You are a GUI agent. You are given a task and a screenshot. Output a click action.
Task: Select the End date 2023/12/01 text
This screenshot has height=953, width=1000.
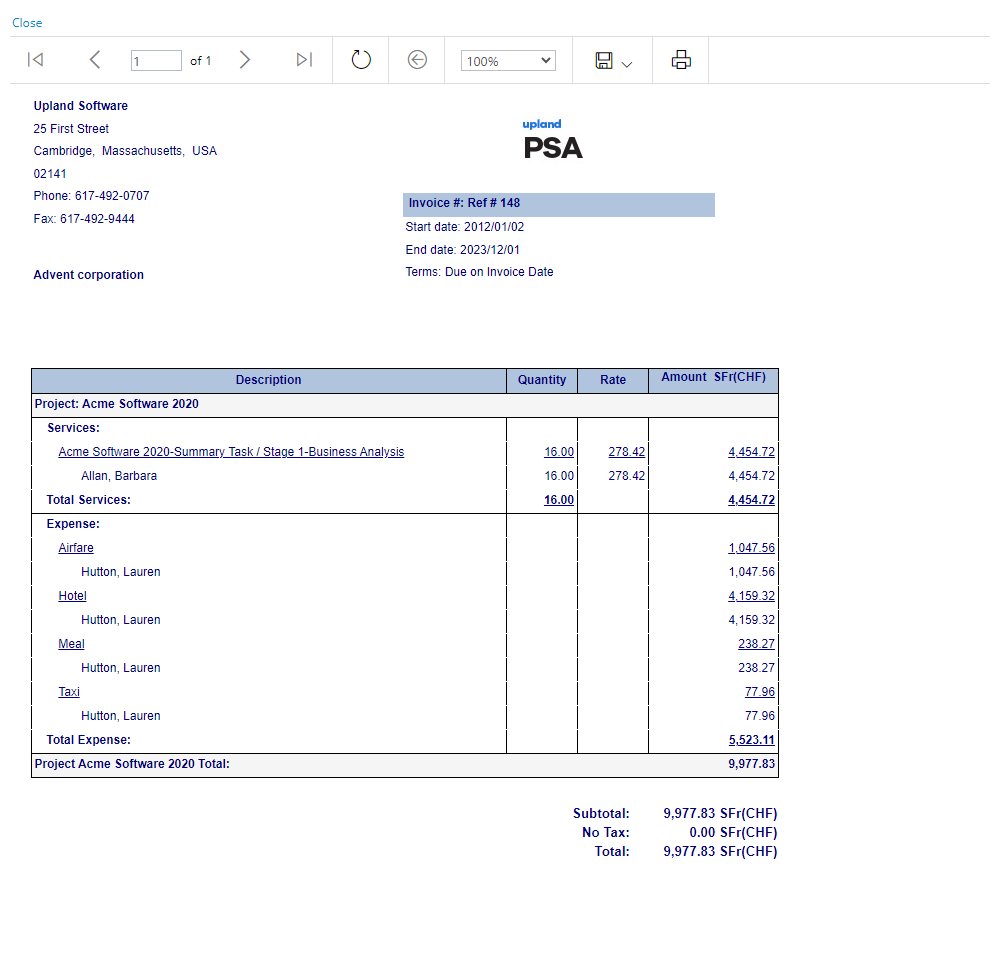pyautogui.click(x=462, y=250)
